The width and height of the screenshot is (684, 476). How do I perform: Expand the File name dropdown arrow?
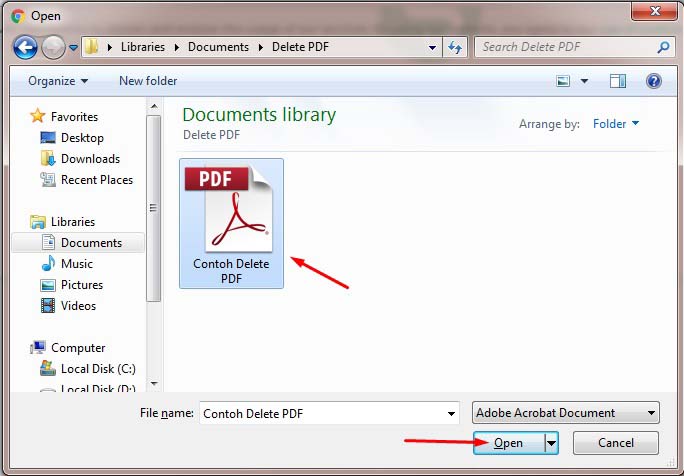451,414
